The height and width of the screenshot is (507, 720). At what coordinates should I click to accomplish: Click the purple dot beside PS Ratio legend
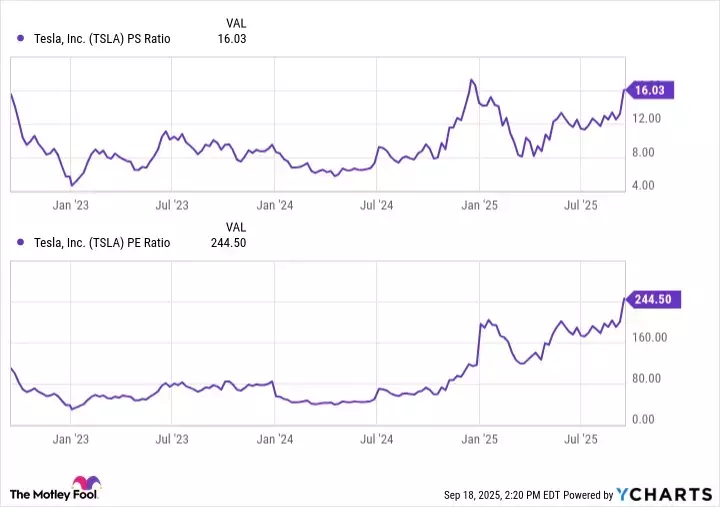tap(21, 39)
